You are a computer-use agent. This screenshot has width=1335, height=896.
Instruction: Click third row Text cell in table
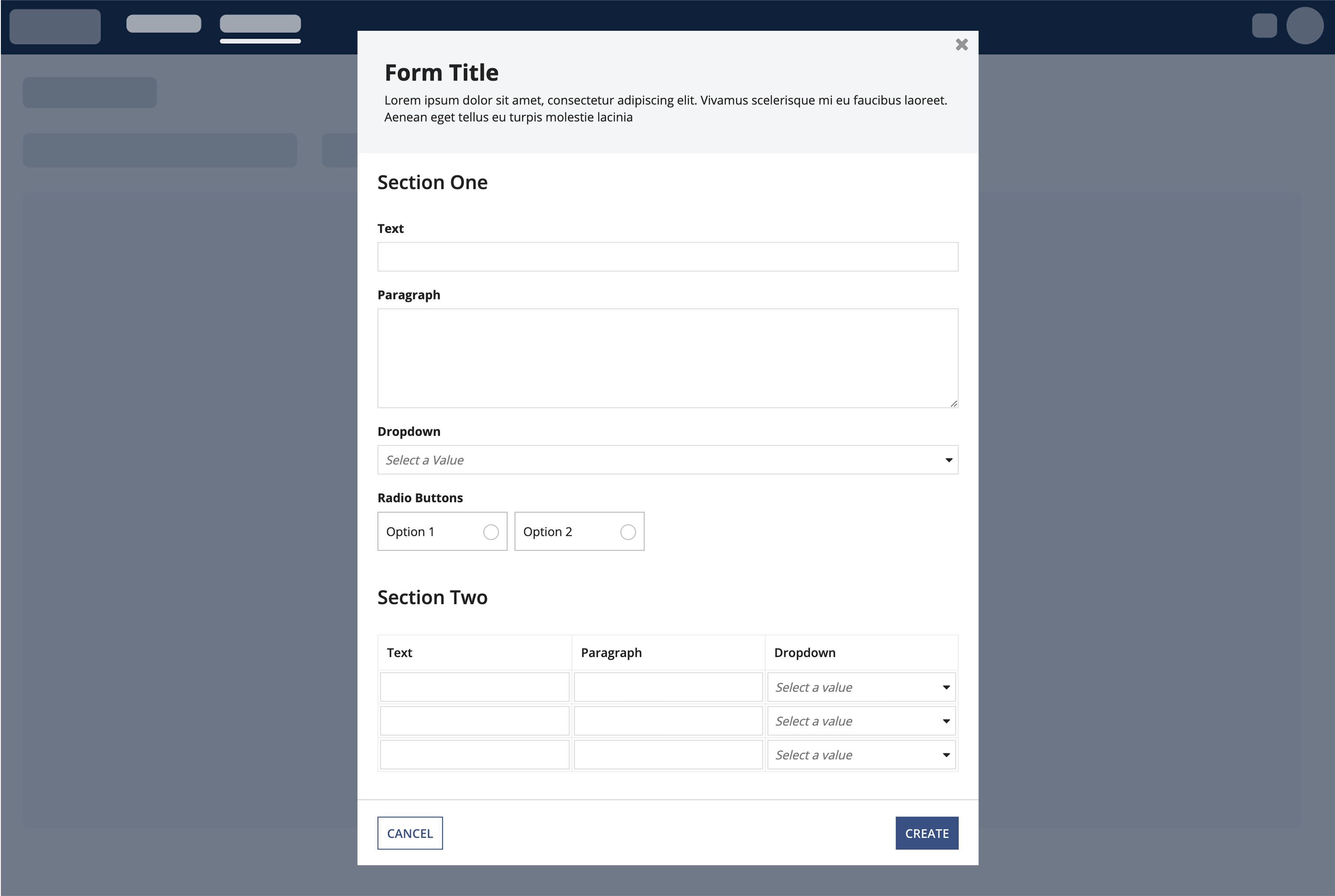(x=474, y=755)
